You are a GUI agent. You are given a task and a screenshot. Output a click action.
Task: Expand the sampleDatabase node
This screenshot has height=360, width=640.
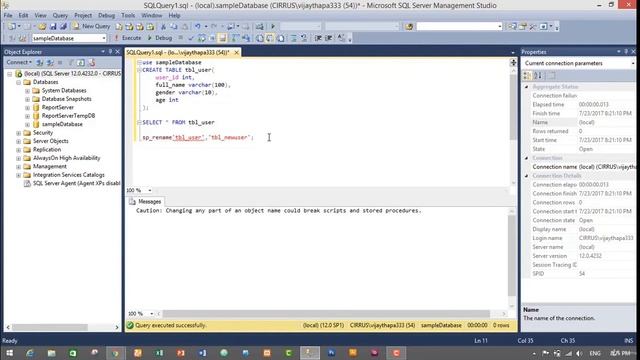point(27,124)
